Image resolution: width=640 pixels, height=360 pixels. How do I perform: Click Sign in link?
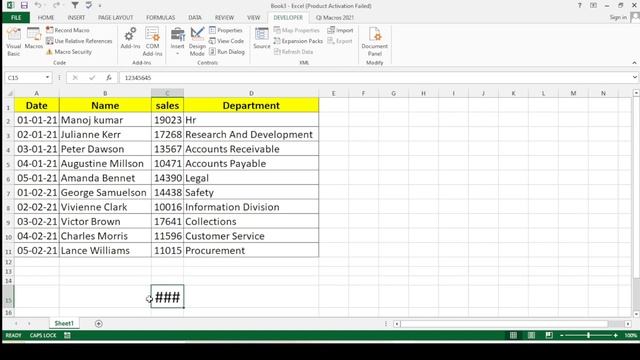click(x=618, y=17)
